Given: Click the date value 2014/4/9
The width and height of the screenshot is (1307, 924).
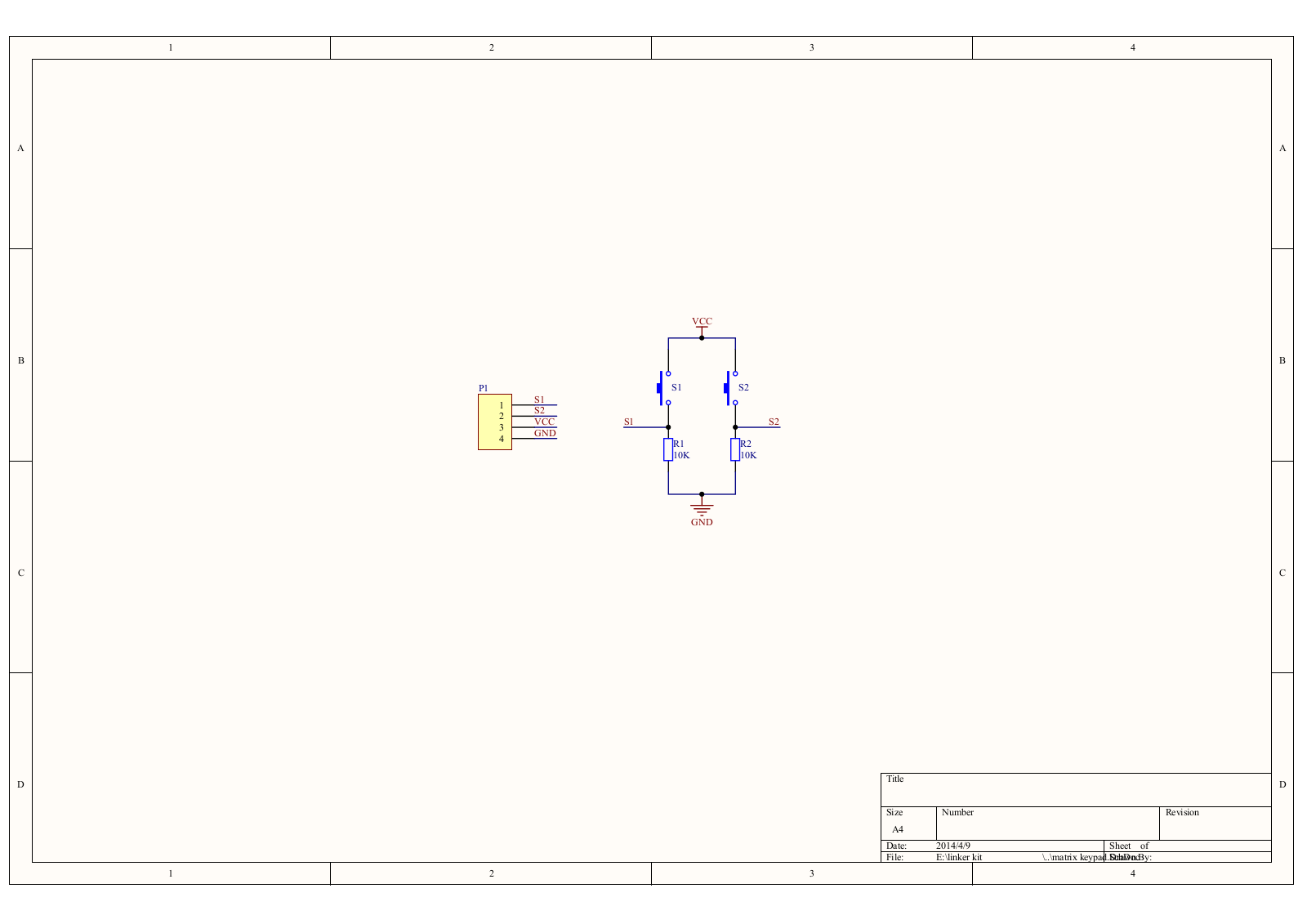Looking at the screenshot, I should pos(953,846).
